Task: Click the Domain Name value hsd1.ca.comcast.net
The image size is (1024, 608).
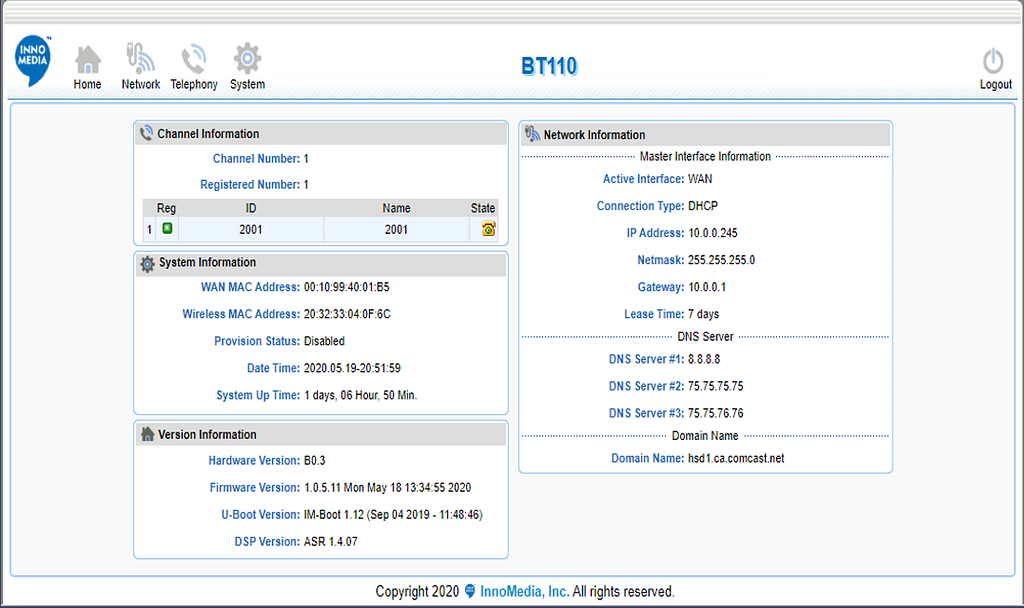Action: pos(736,458)
